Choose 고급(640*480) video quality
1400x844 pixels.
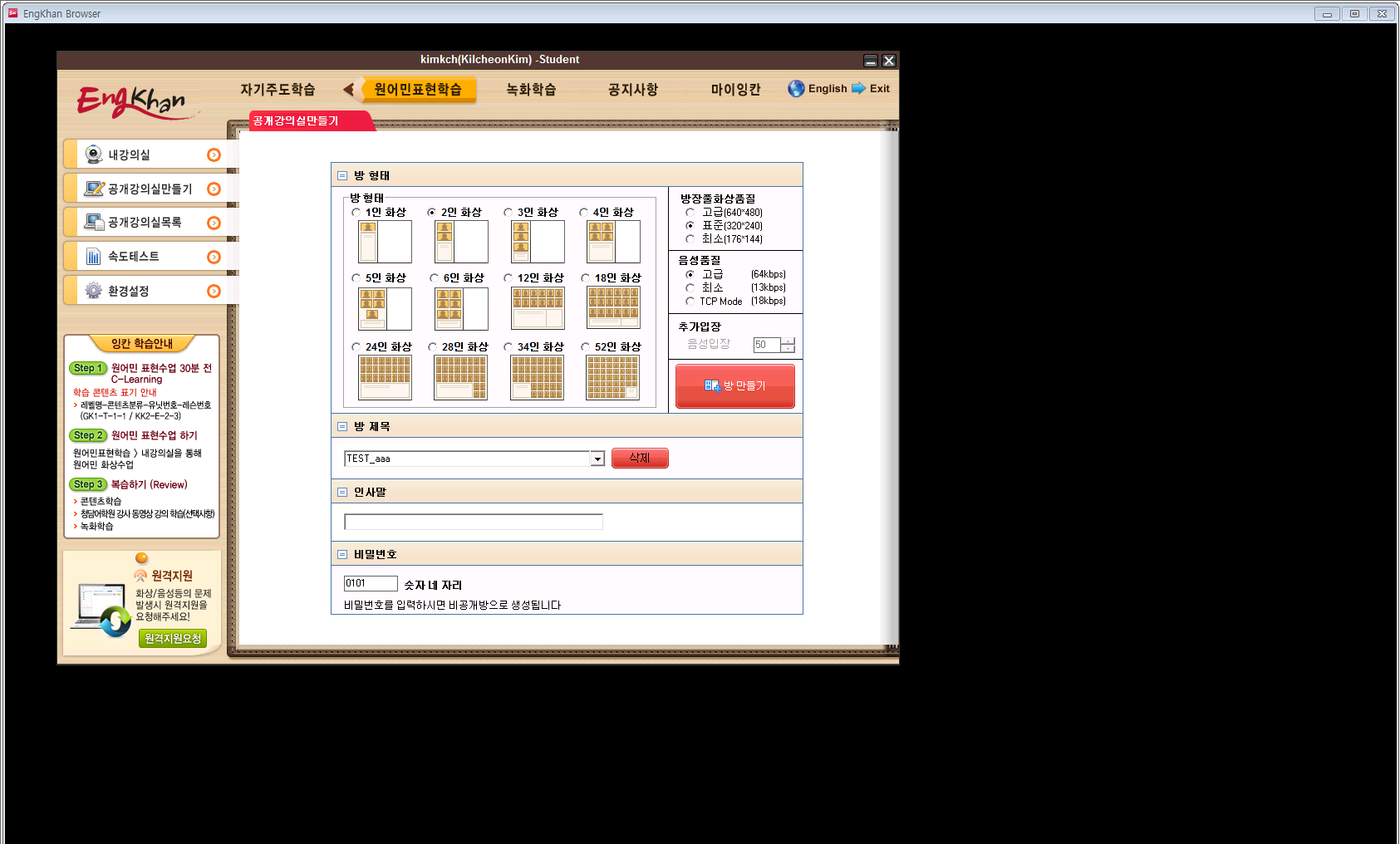pos(690,212)
